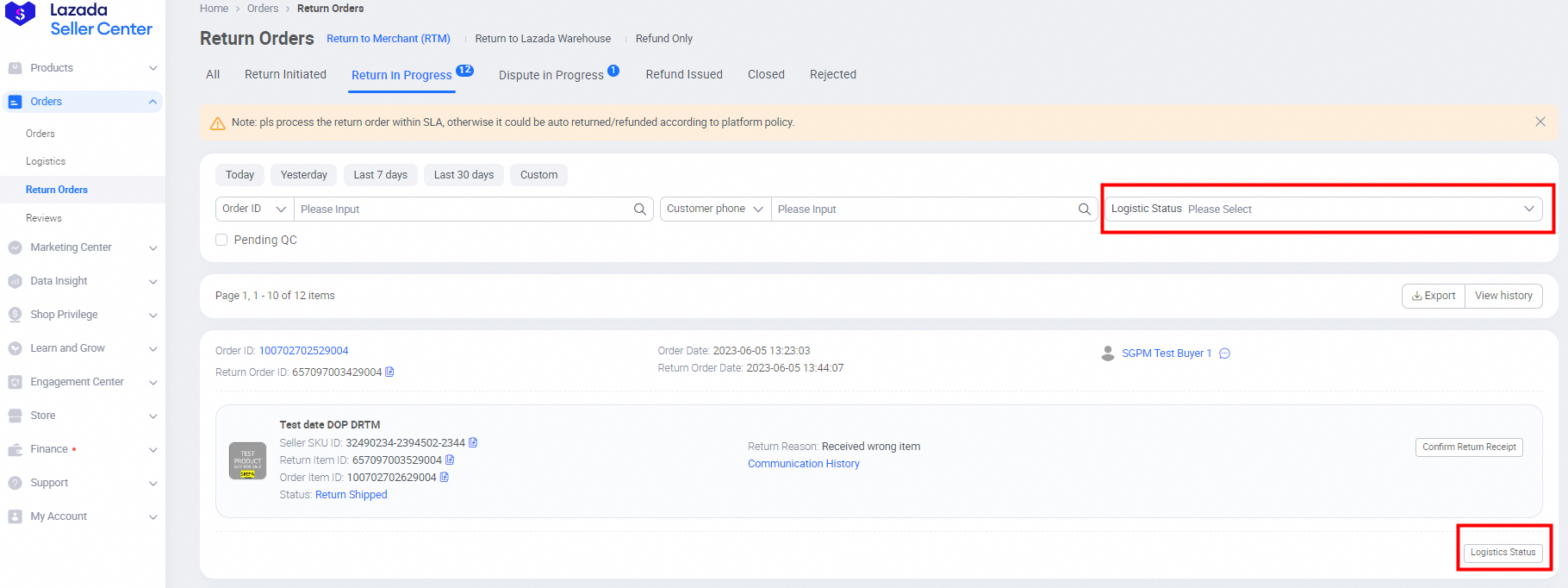Open chat with SGPM Test Buyer 1

tap(1224, 353)
